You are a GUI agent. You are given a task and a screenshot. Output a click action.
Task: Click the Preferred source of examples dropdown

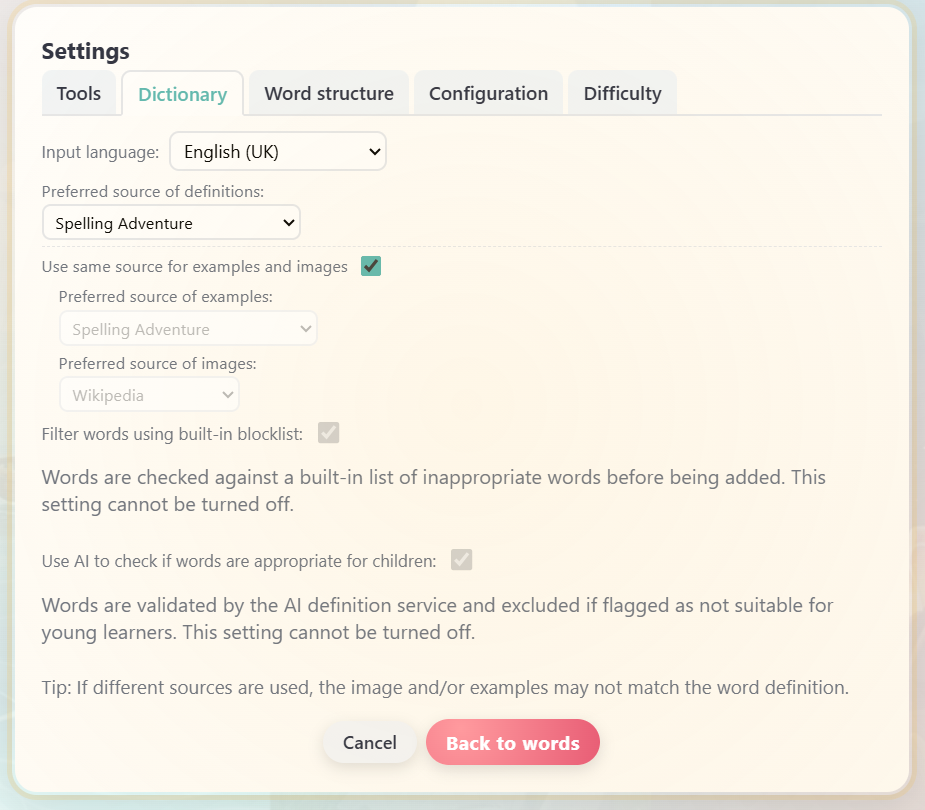tap(188, 329)
